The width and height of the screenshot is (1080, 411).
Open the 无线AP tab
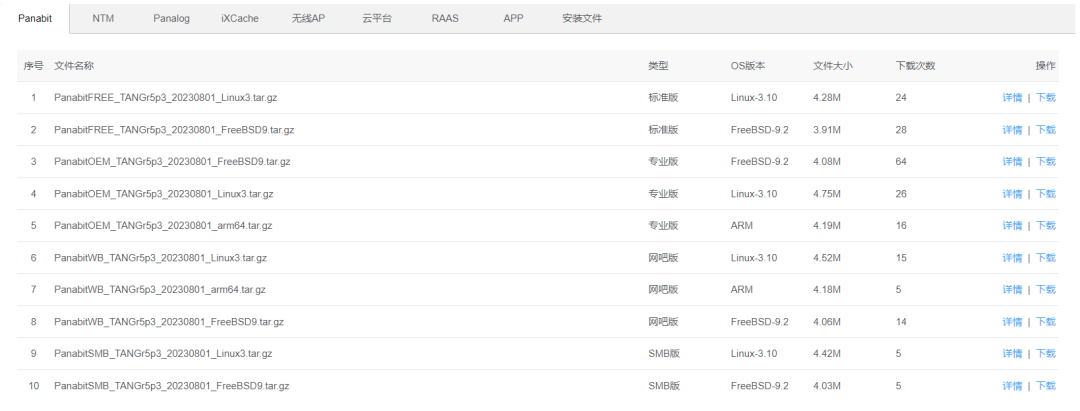[308, 19]
